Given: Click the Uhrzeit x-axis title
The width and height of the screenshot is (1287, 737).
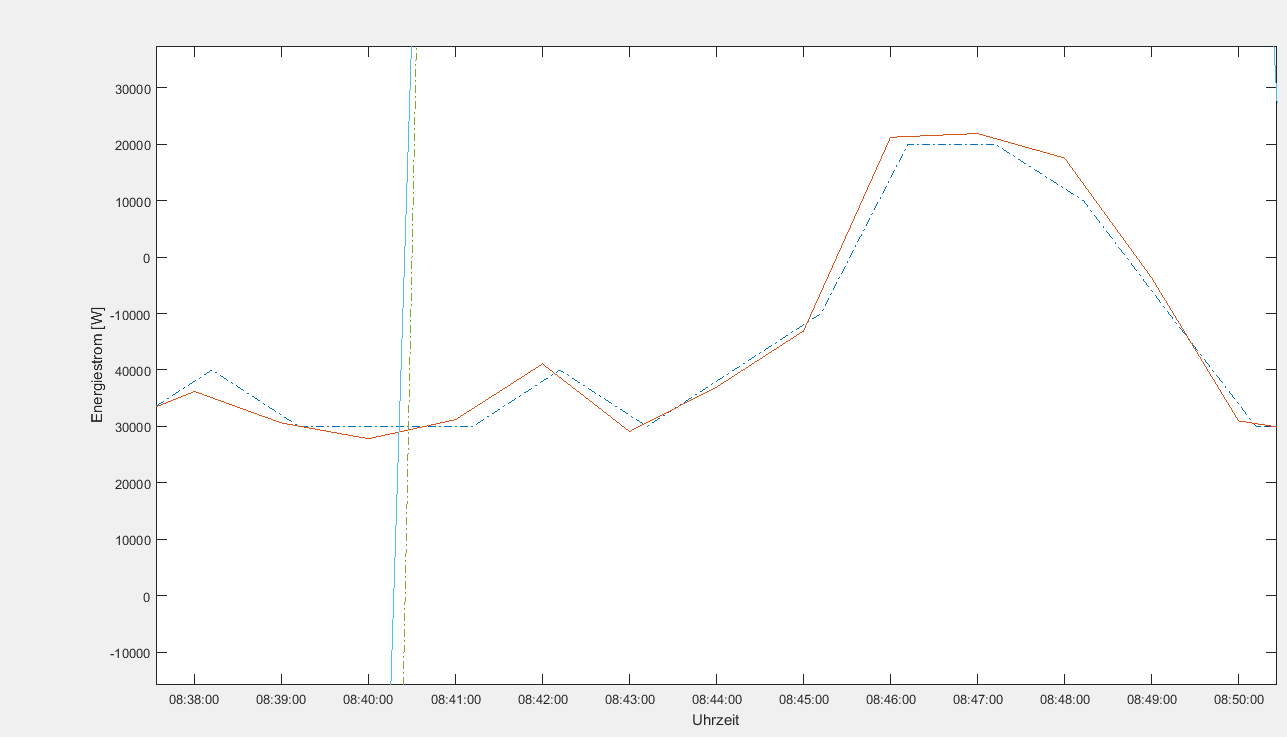Looking at the screenshot, I should pyautogui.click(x=715, y=720).
